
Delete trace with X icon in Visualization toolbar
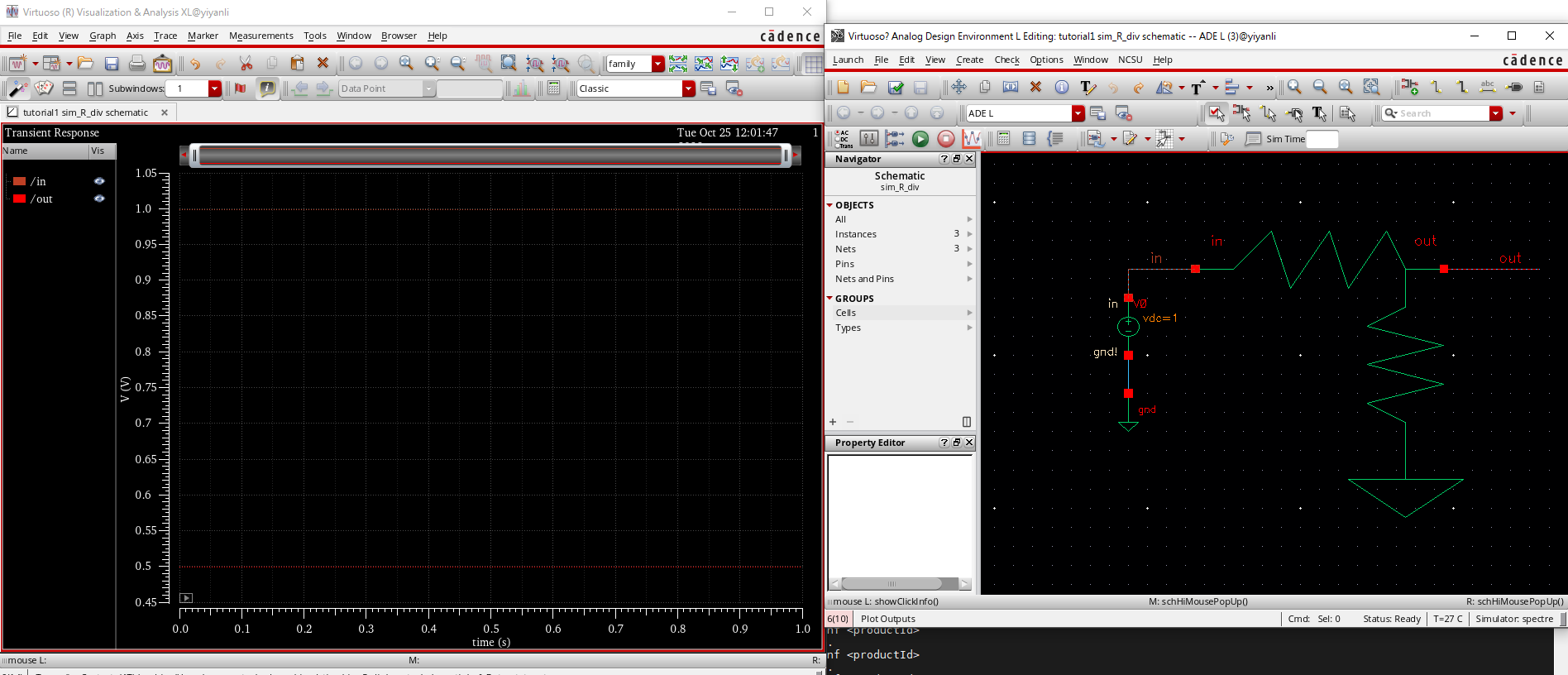click(x=323, y=63)
